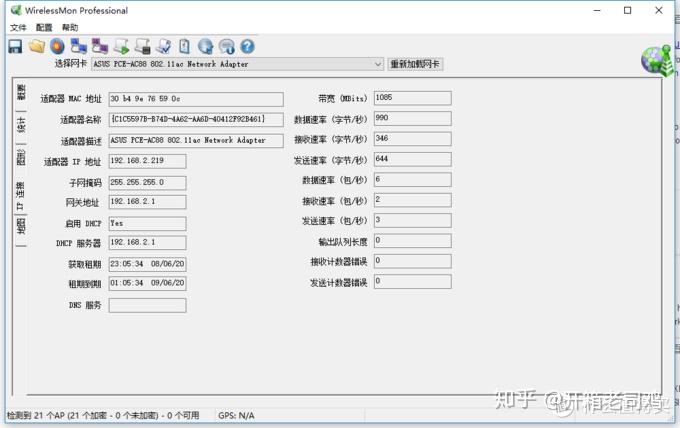Click the 启用 DHCP field showing Yes
Screen dimensions: 680x428
147,223
